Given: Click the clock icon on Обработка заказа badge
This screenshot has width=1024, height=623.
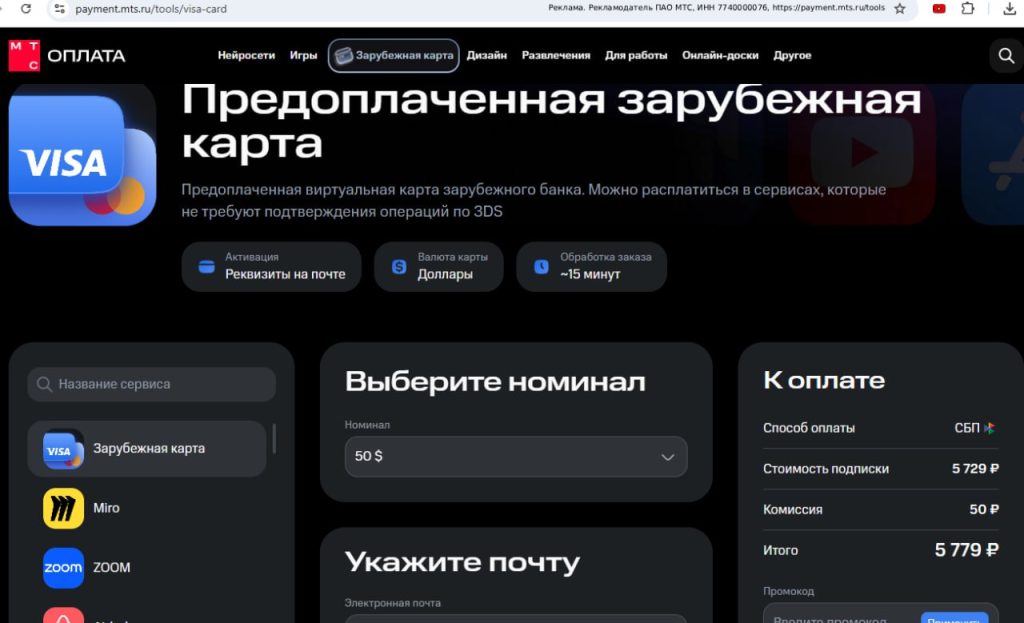Looking at the screenshot, I should [541, 265].
